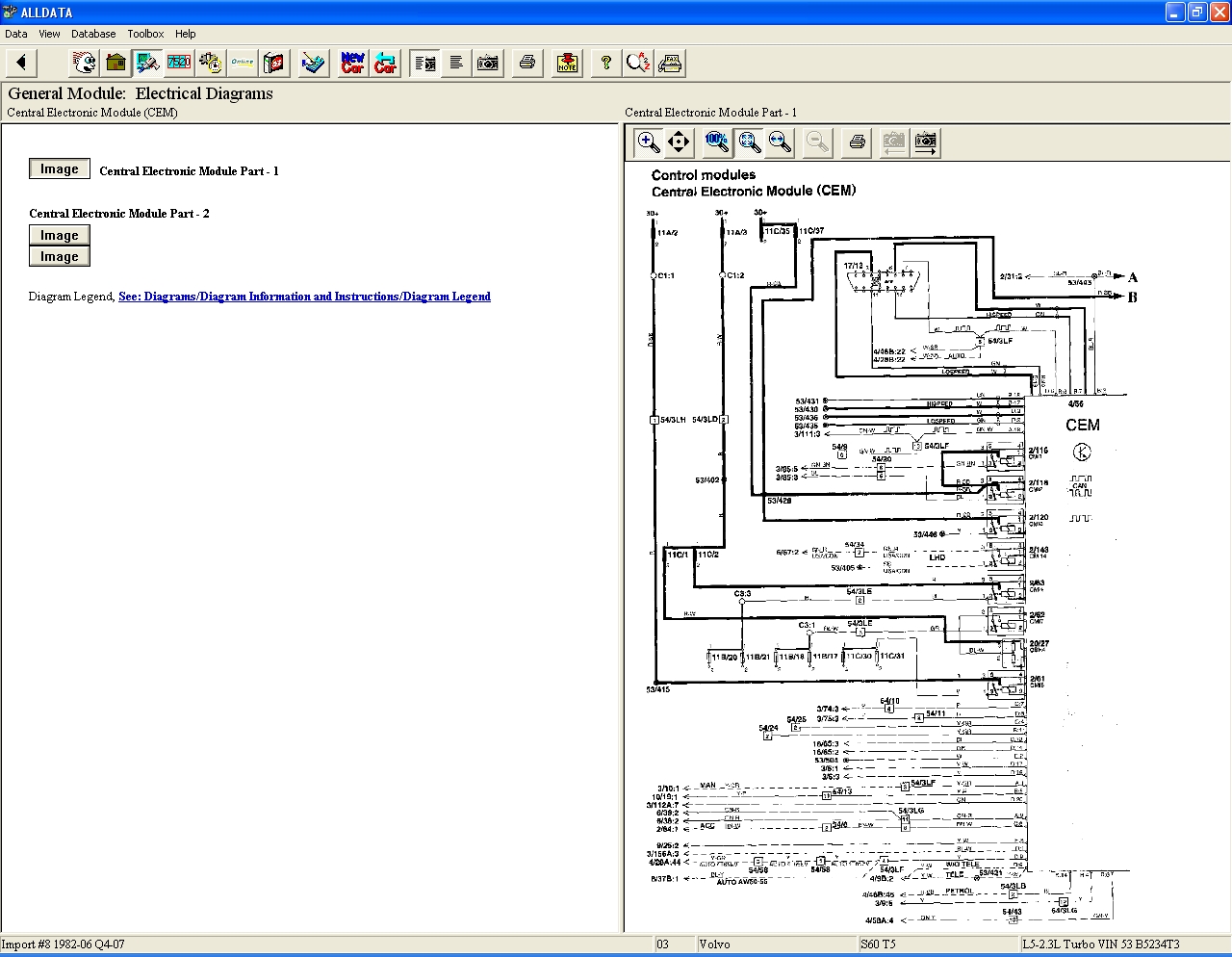Click the Fax icon in toolbar
Viewport: 1232px width, 957px height.
671,64
